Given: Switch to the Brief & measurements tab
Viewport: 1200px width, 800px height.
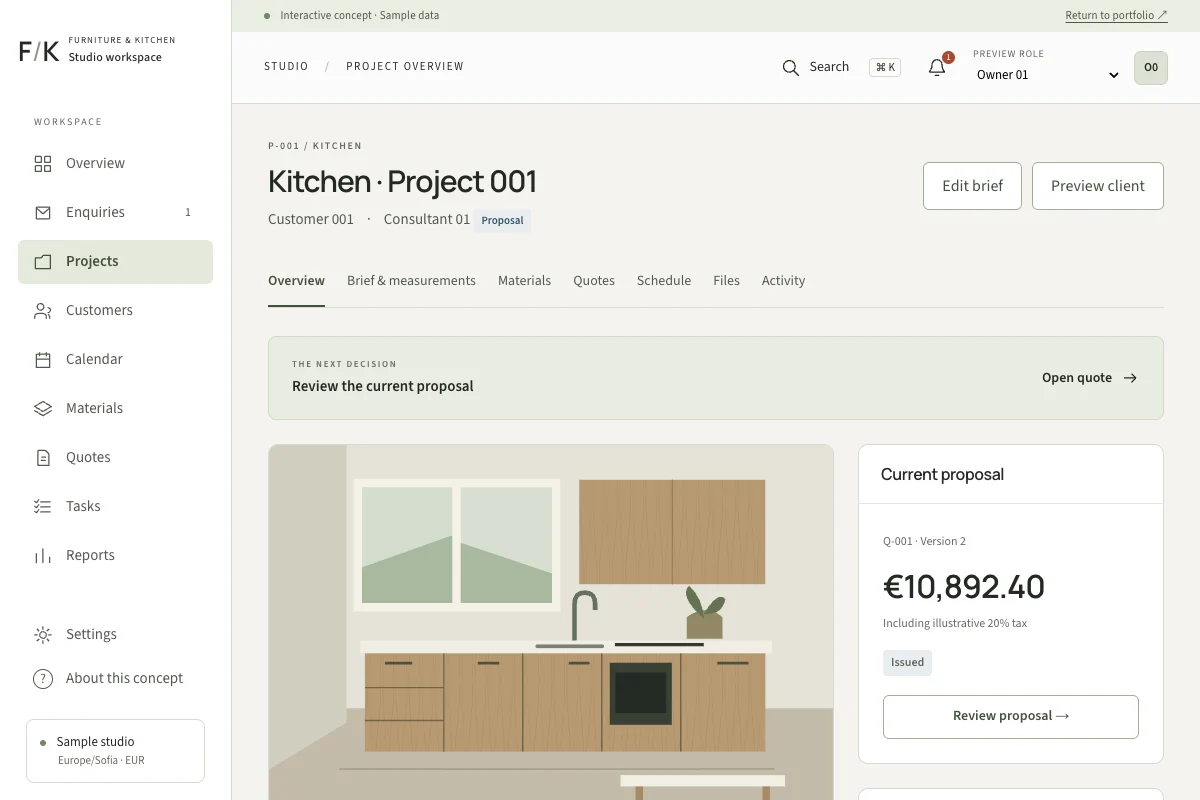Looking at the screenshot, I should pos(411,281).
